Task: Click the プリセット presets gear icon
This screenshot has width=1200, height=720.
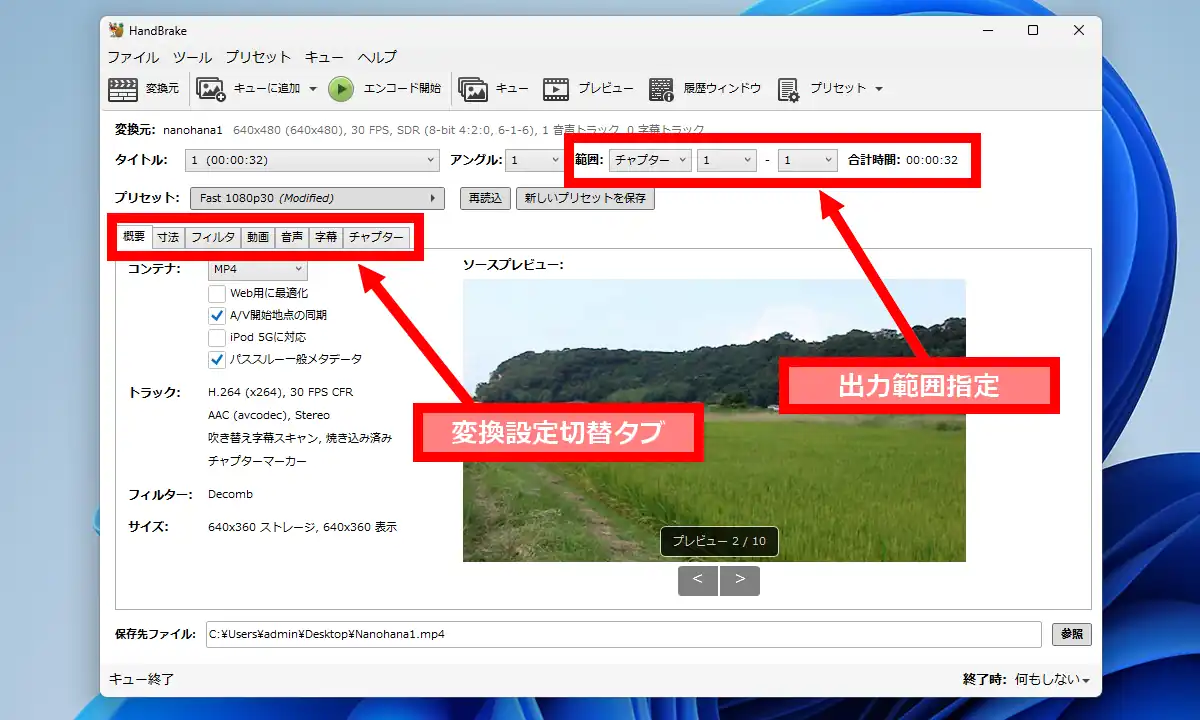Action: pyautogui.click(x=788, y=89)
